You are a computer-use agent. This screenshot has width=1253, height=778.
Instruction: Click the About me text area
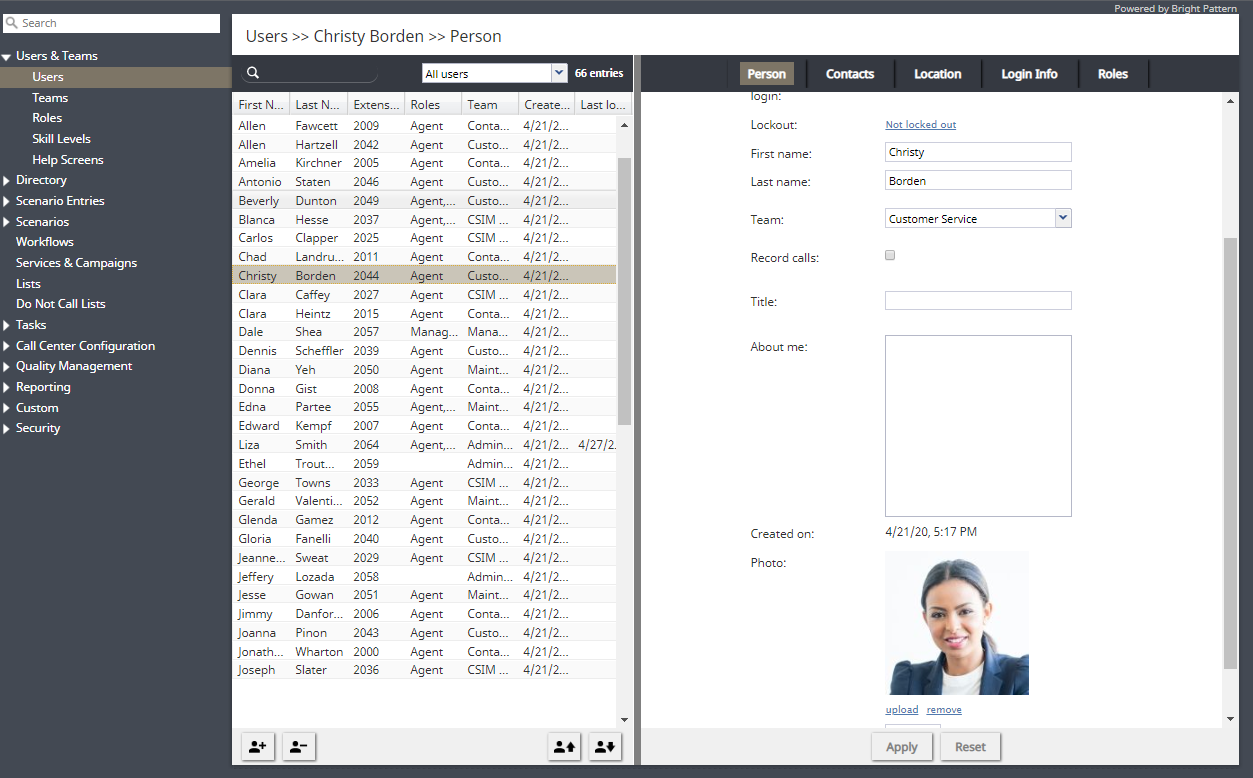coord(978,426)
